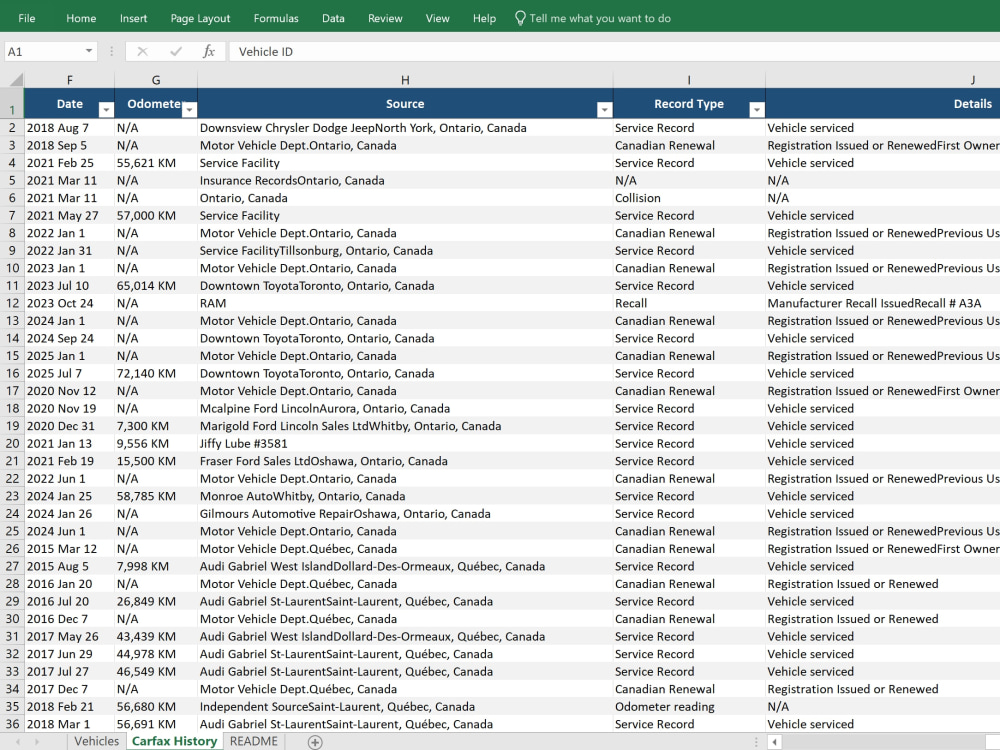Select column G header

point(156,80)
